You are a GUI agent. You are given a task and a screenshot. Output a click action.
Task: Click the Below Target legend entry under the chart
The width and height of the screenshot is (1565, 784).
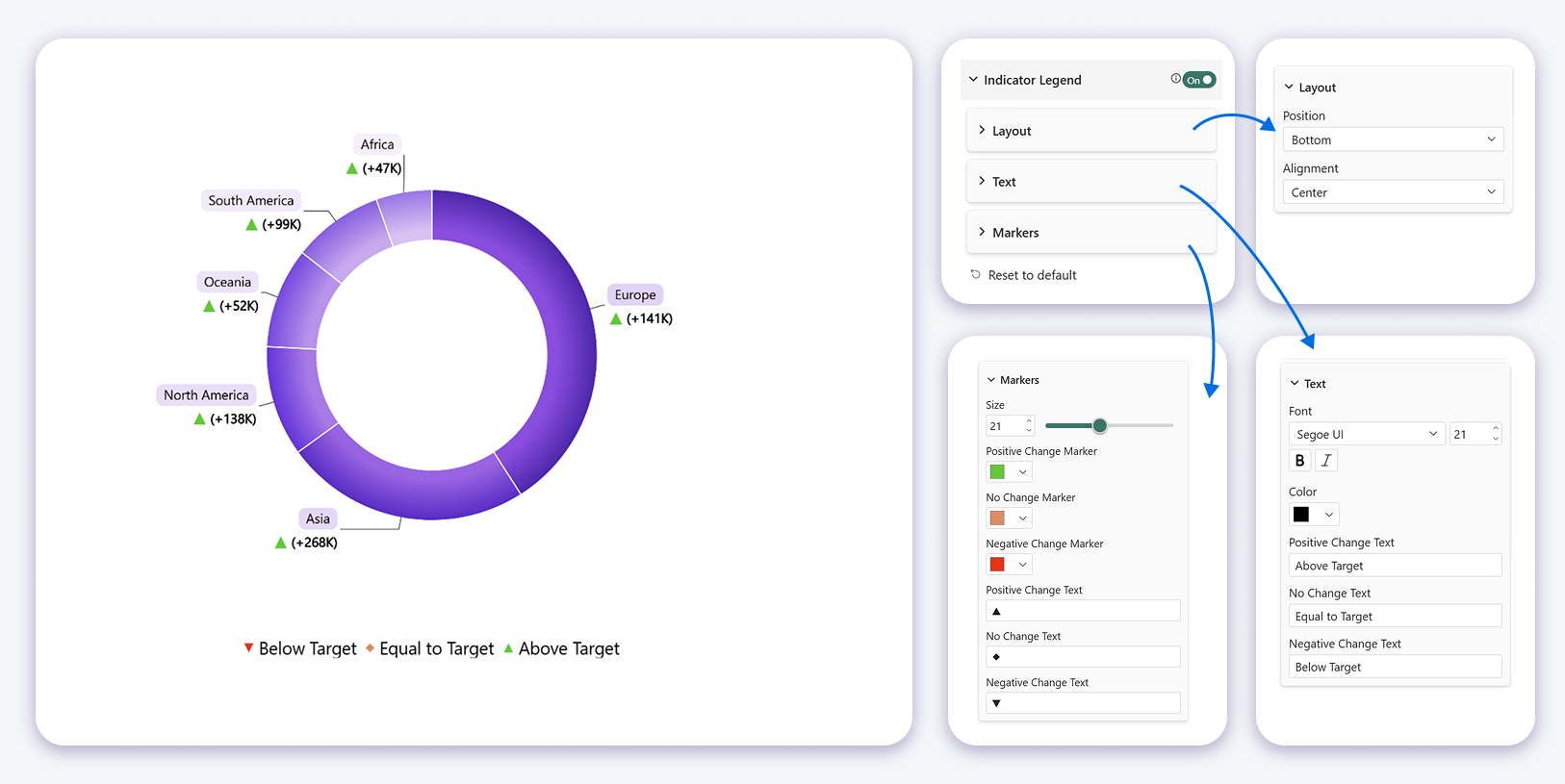[x=300, y=648]
